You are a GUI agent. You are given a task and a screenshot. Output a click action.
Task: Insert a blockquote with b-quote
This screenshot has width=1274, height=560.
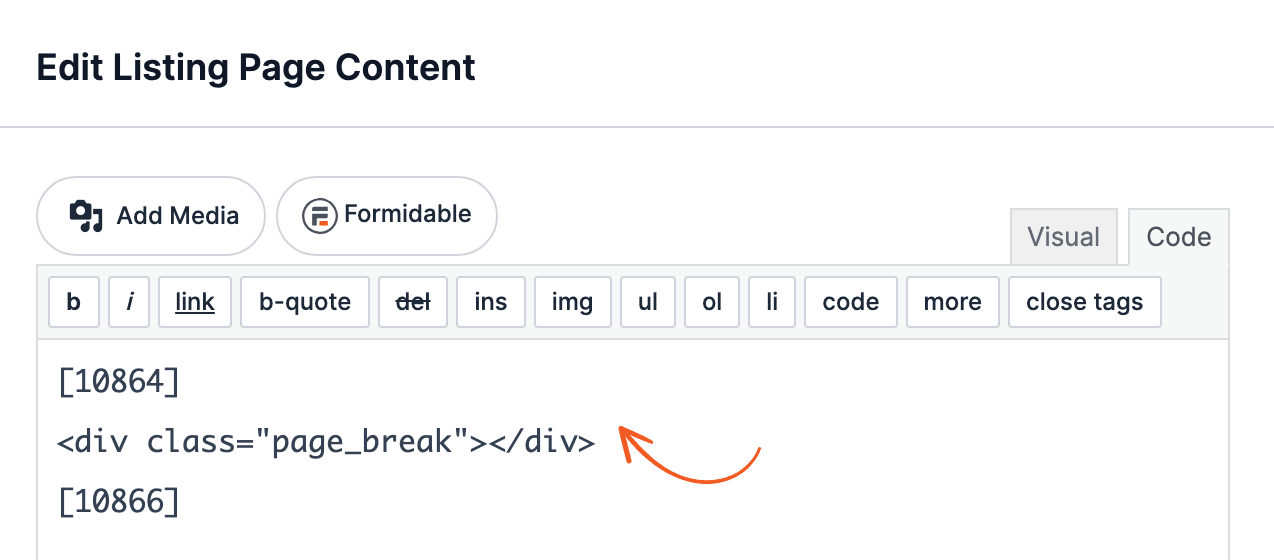pos(305,302)
